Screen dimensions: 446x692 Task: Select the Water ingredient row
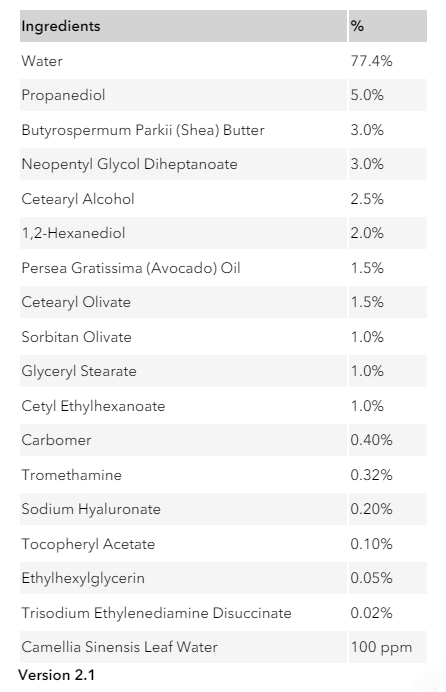click(223, 61)
